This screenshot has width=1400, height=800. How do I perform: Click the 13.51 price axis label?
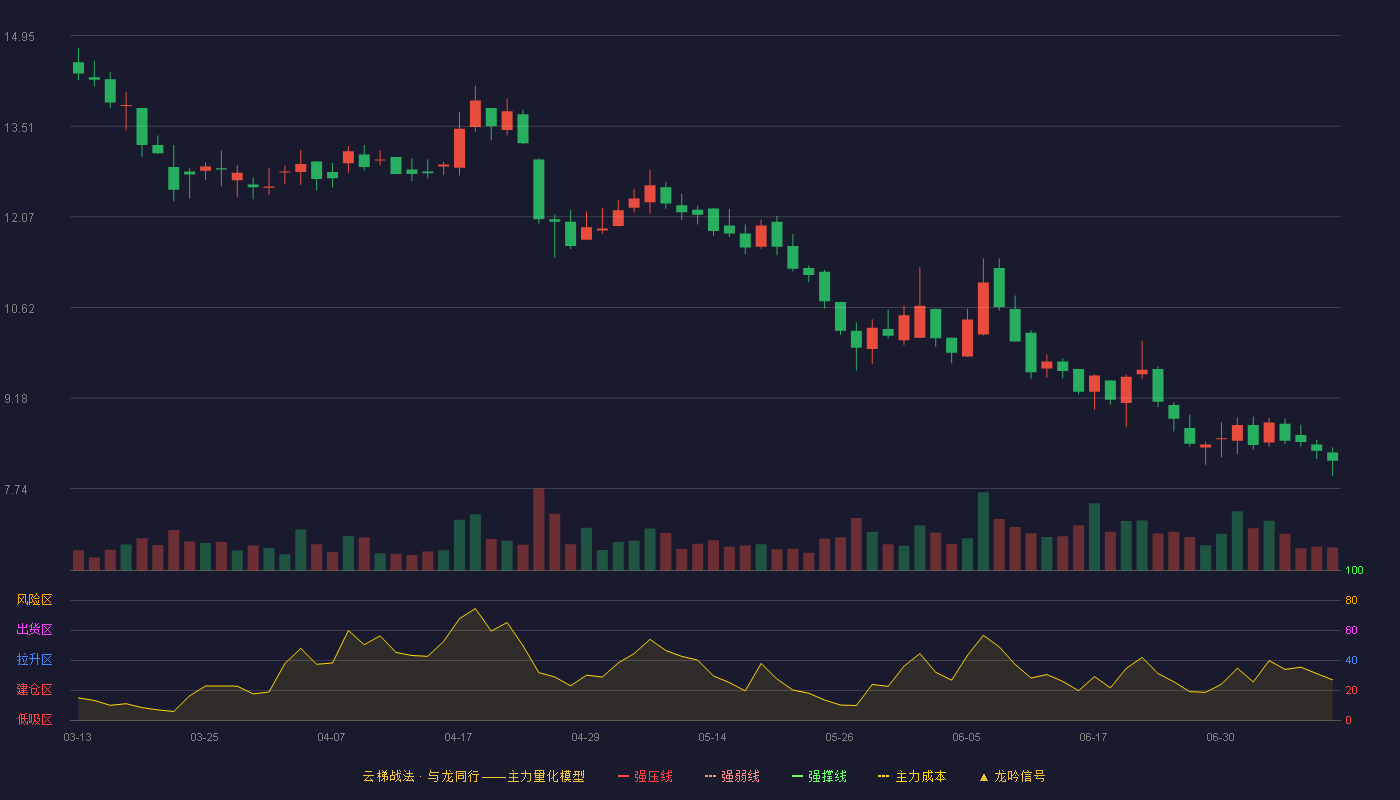[x=19, y=127]
